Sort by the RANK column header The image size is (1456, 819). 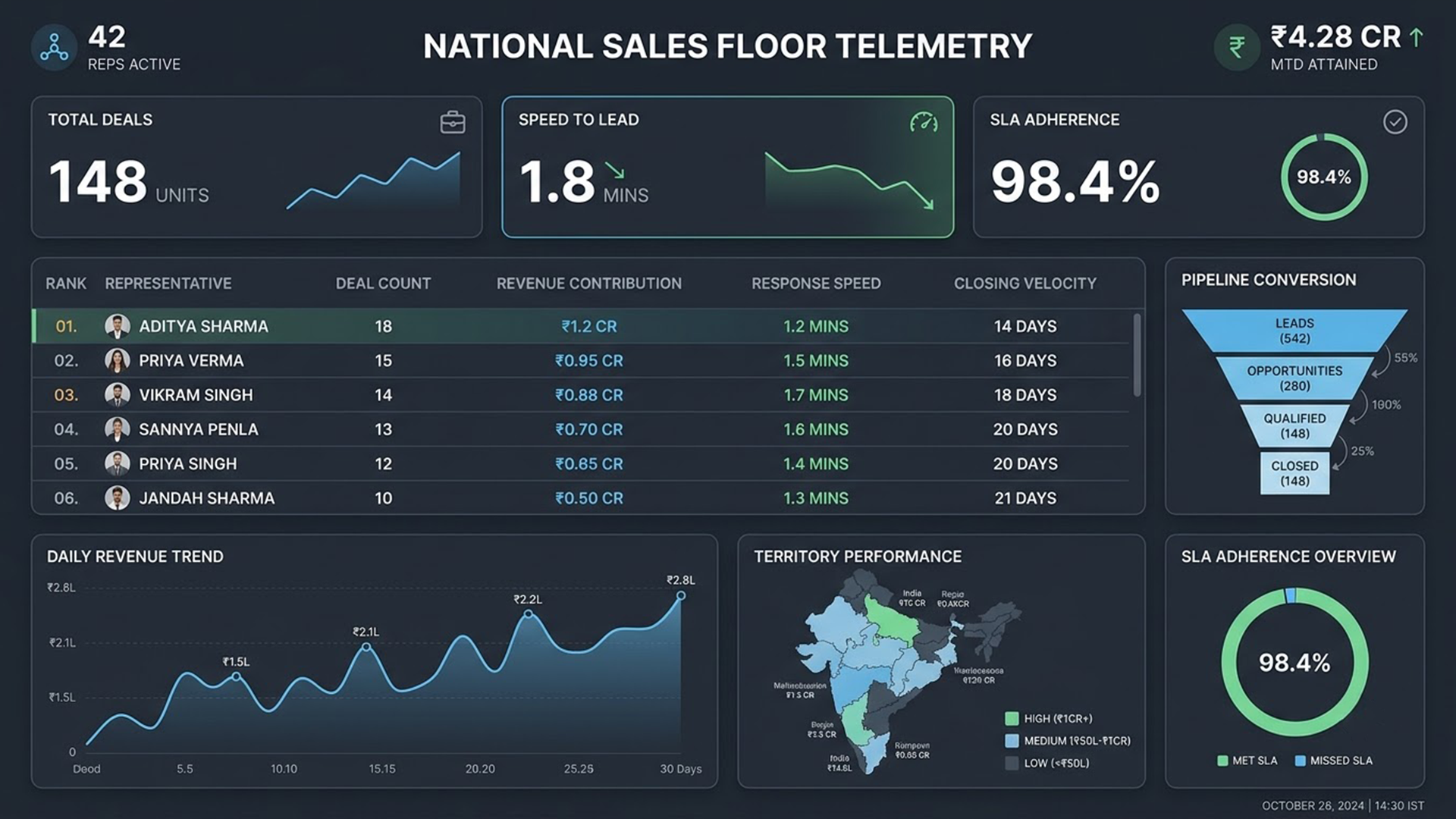[66, 284]
